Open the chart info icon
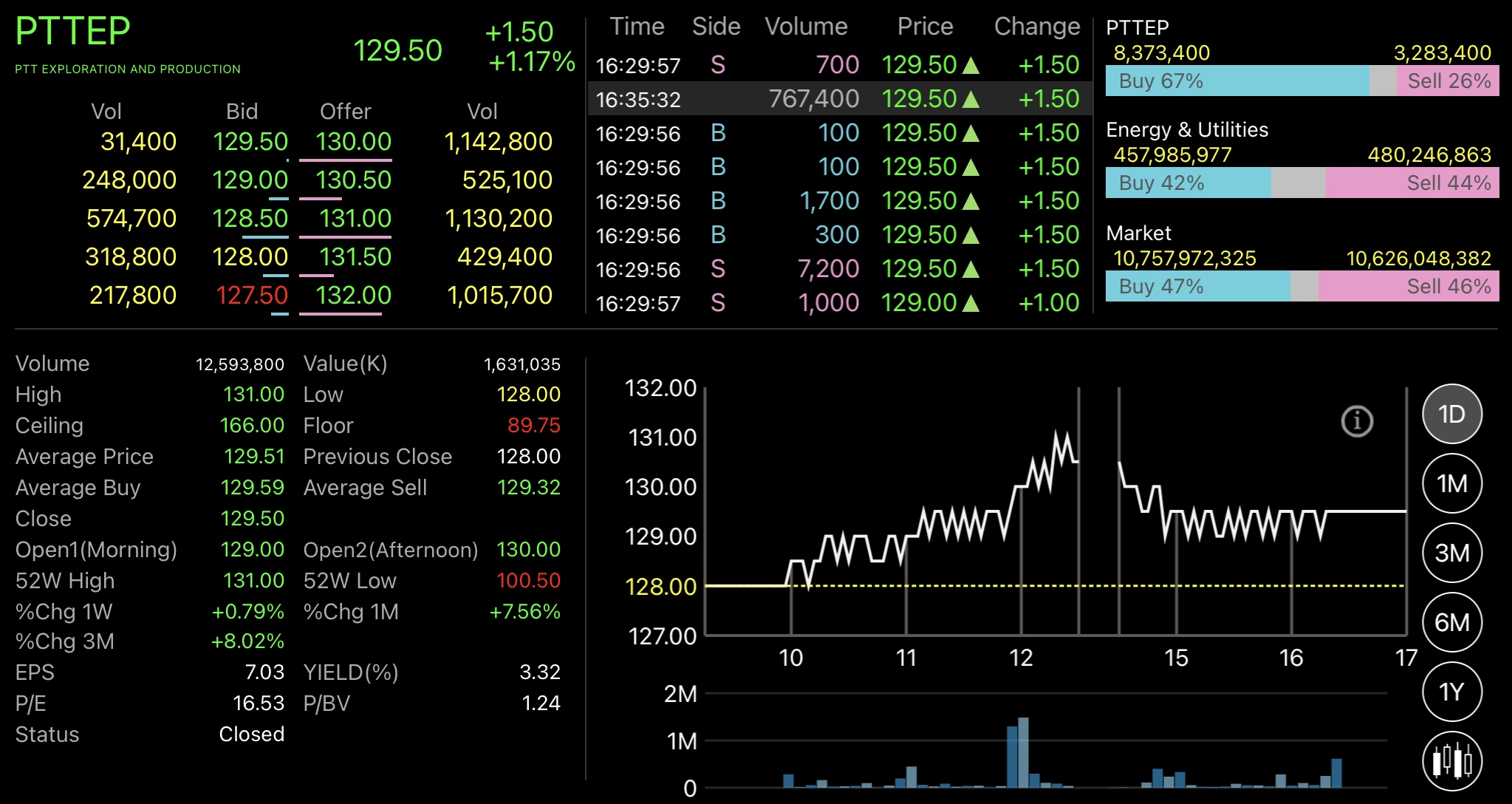This screenshot has width=1512, height=804. click(x=1357, y=421)
